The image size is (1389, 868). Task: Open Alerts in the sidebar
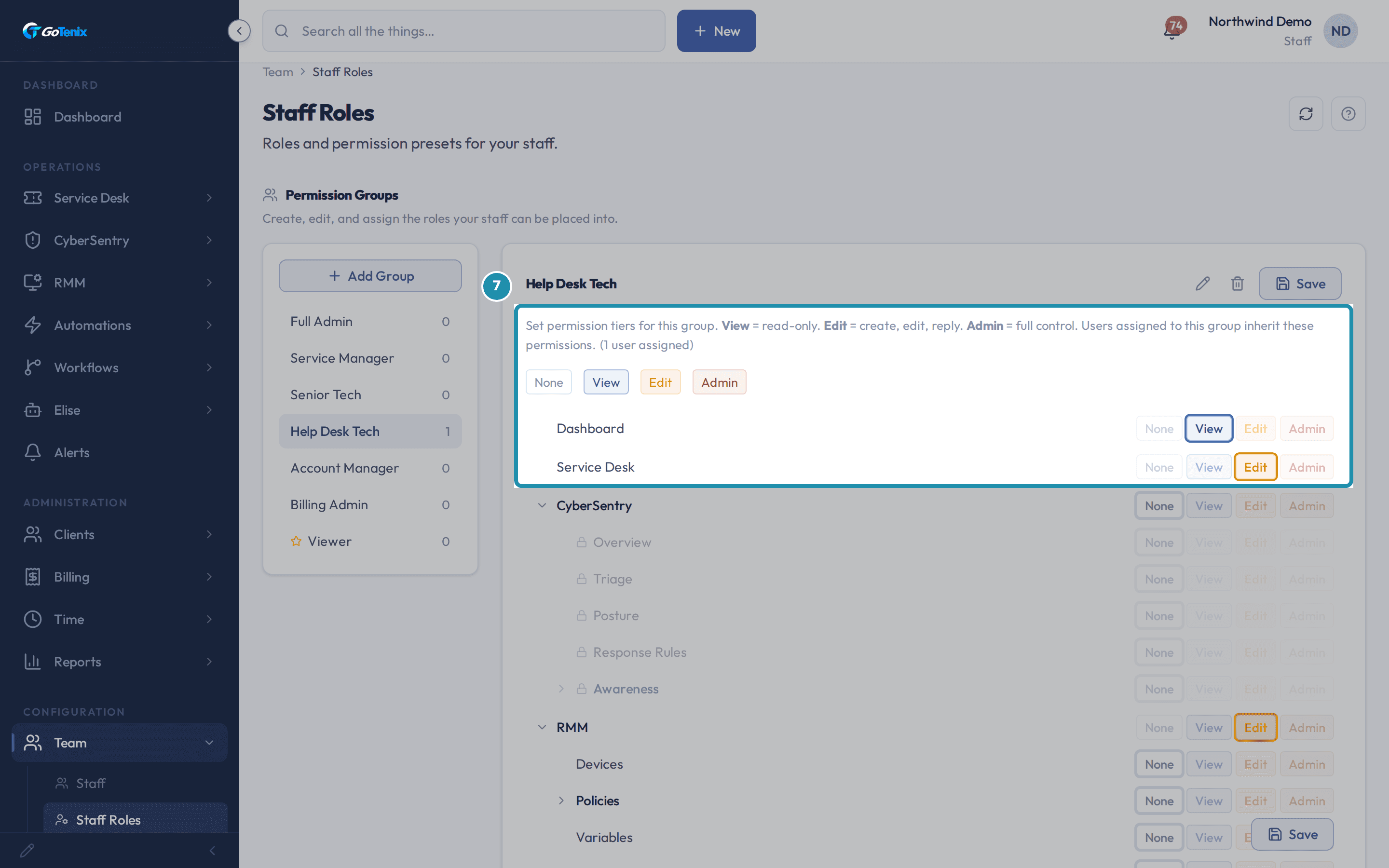[x=120, y=452]
